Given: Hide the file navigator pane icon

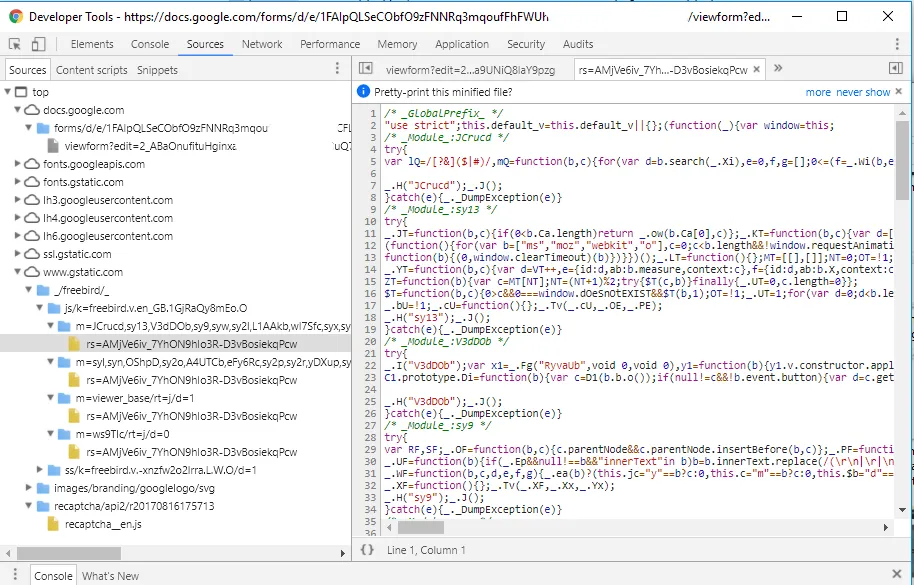Looking at the screenshot, I should [365, 69].
